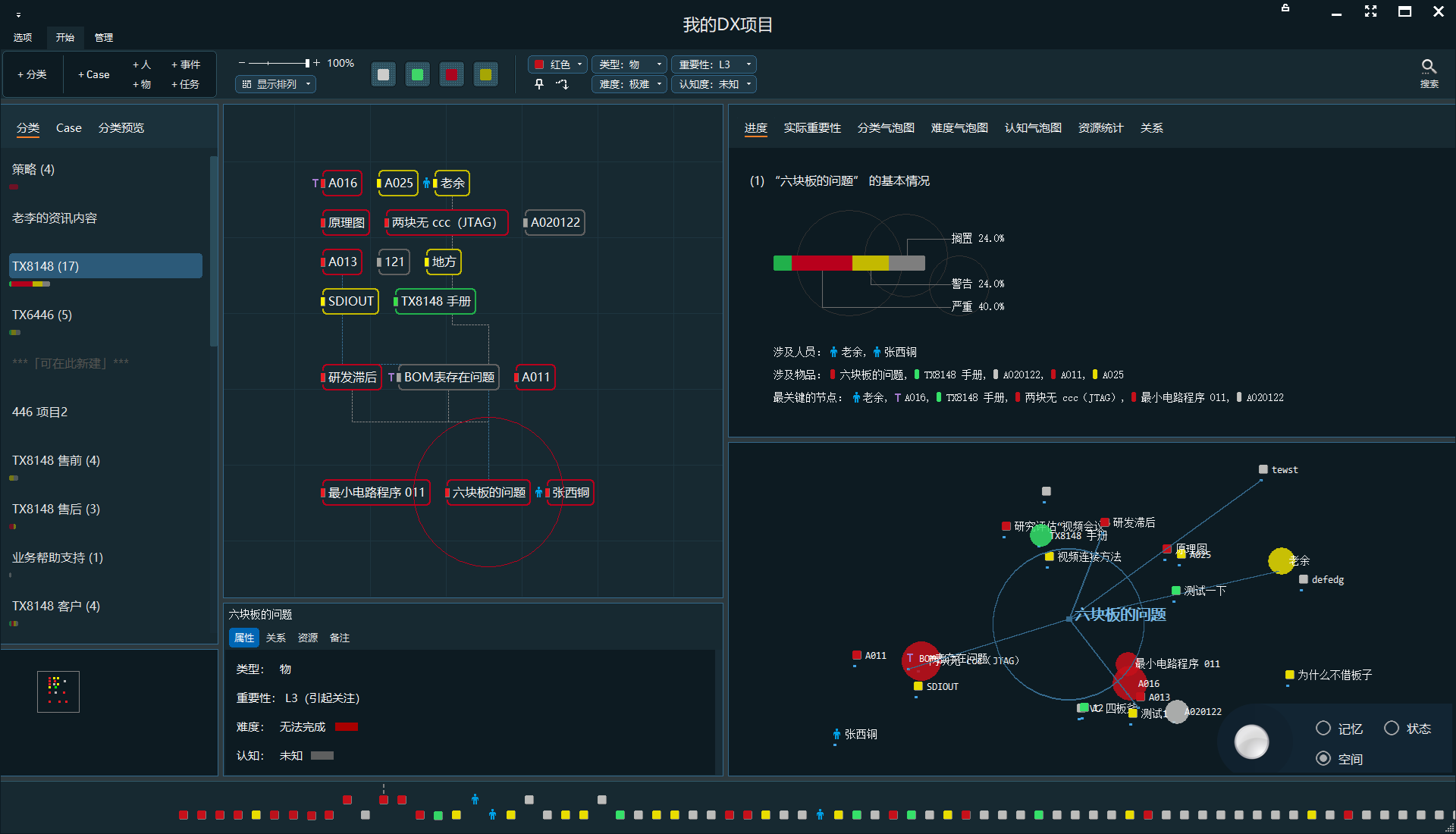
Task: Select the 121 node on the canvas
Action: pos(394,262)
